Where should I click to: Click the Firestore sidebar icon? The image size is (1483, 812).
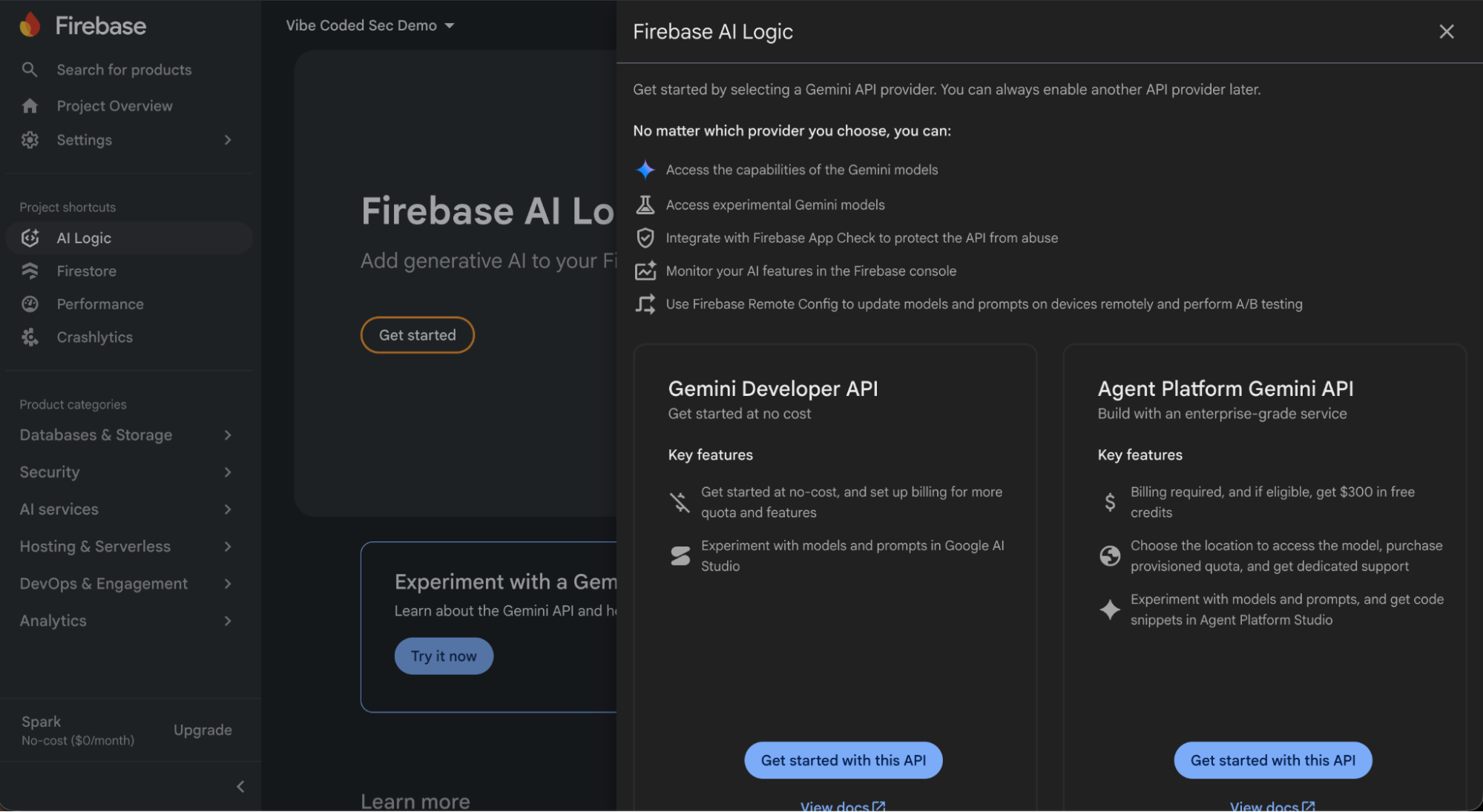tap(30, 271)
